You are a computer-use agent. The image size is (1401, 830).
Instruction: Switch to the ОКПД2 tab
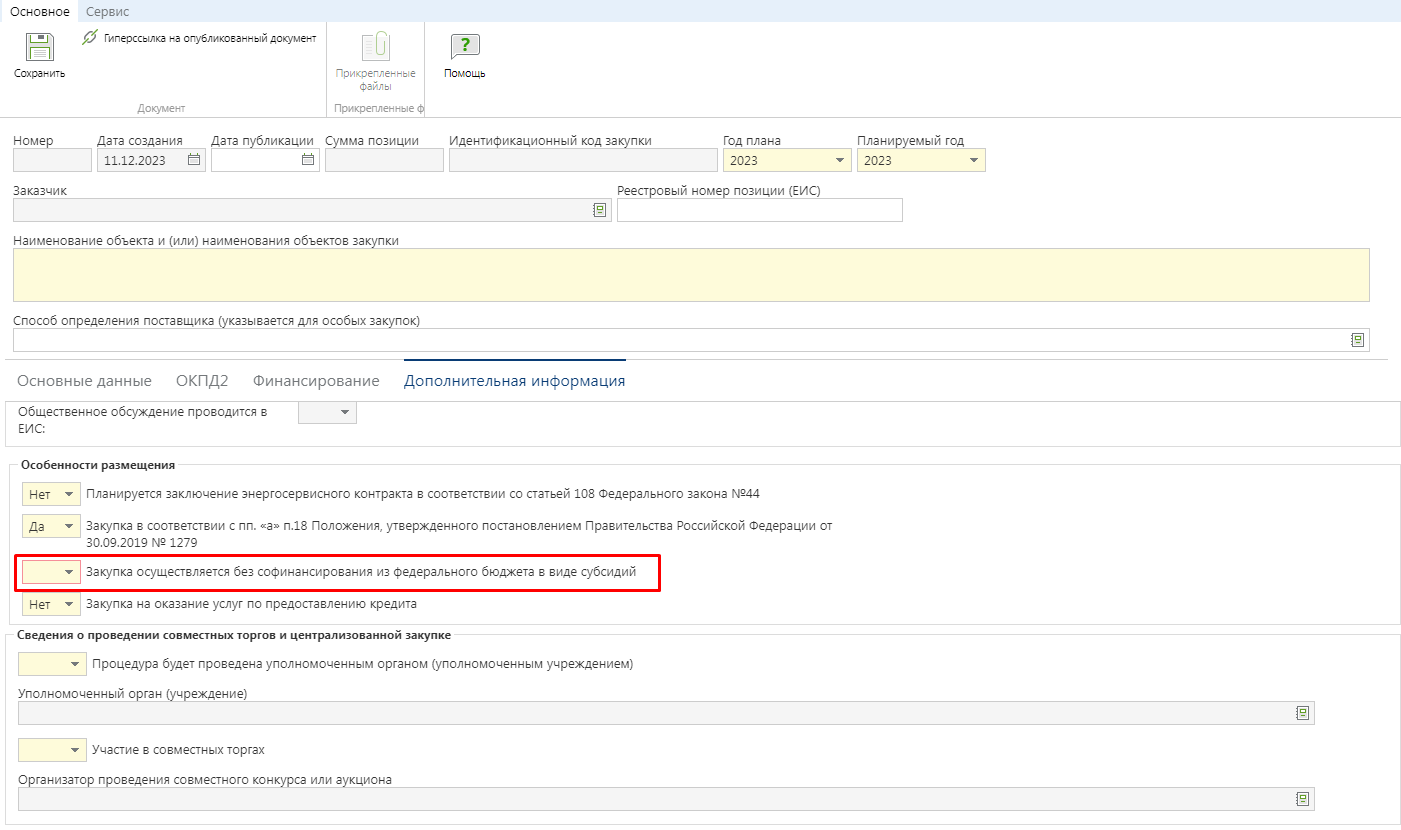(202, 381)
